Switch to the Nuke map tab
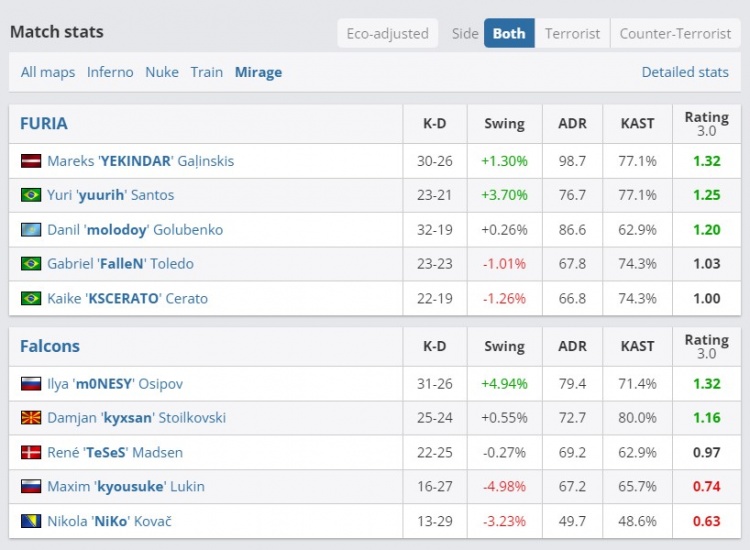750x550 pixels. [162, 72]
